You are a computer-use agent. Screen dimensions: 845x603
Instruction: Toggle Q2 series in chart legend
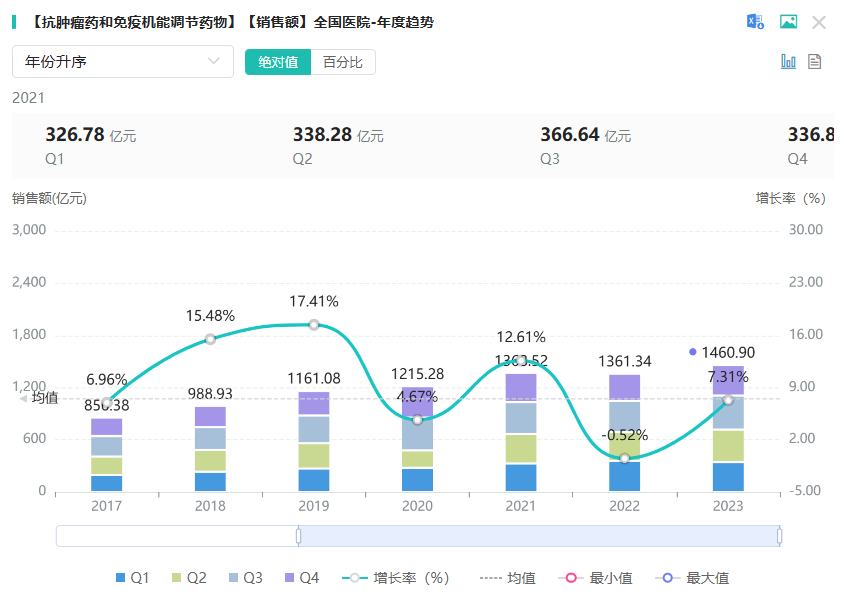coord(188,578)
